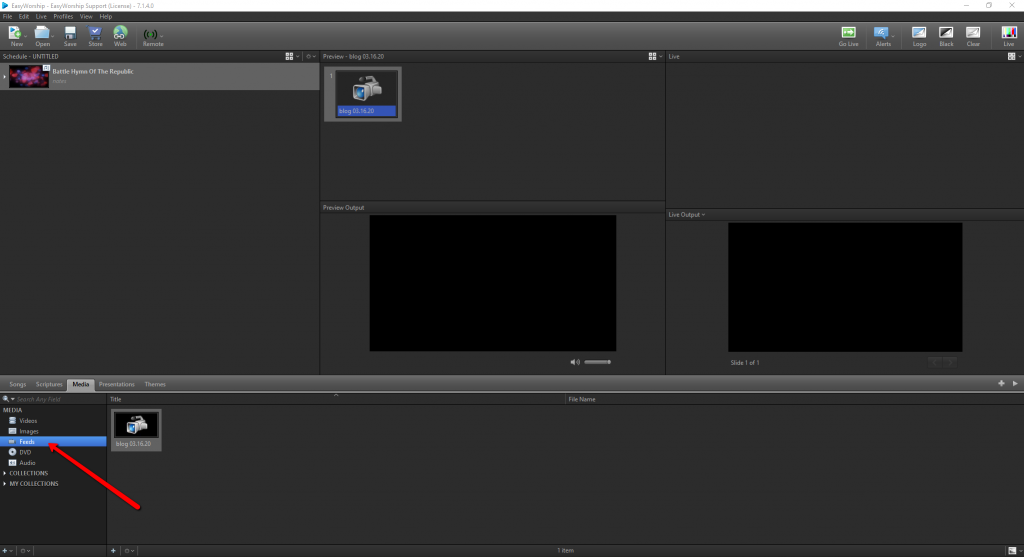Click the Preview Output volume speaker icon
Screen dimensions: 1024x557
tap(575, 362)
